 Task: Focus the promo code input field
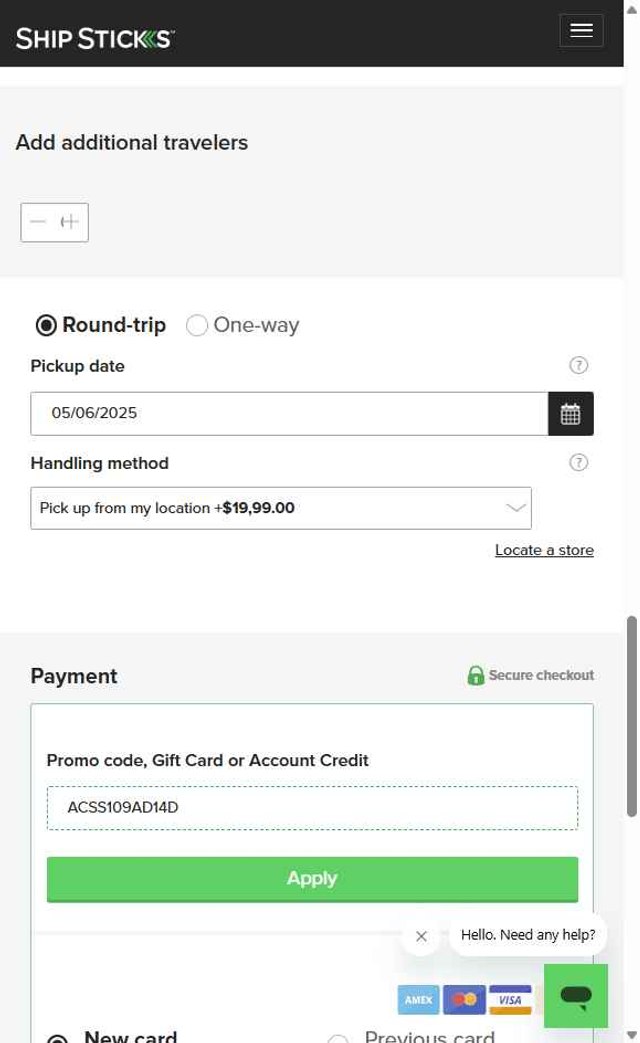[x=312, y=808]
